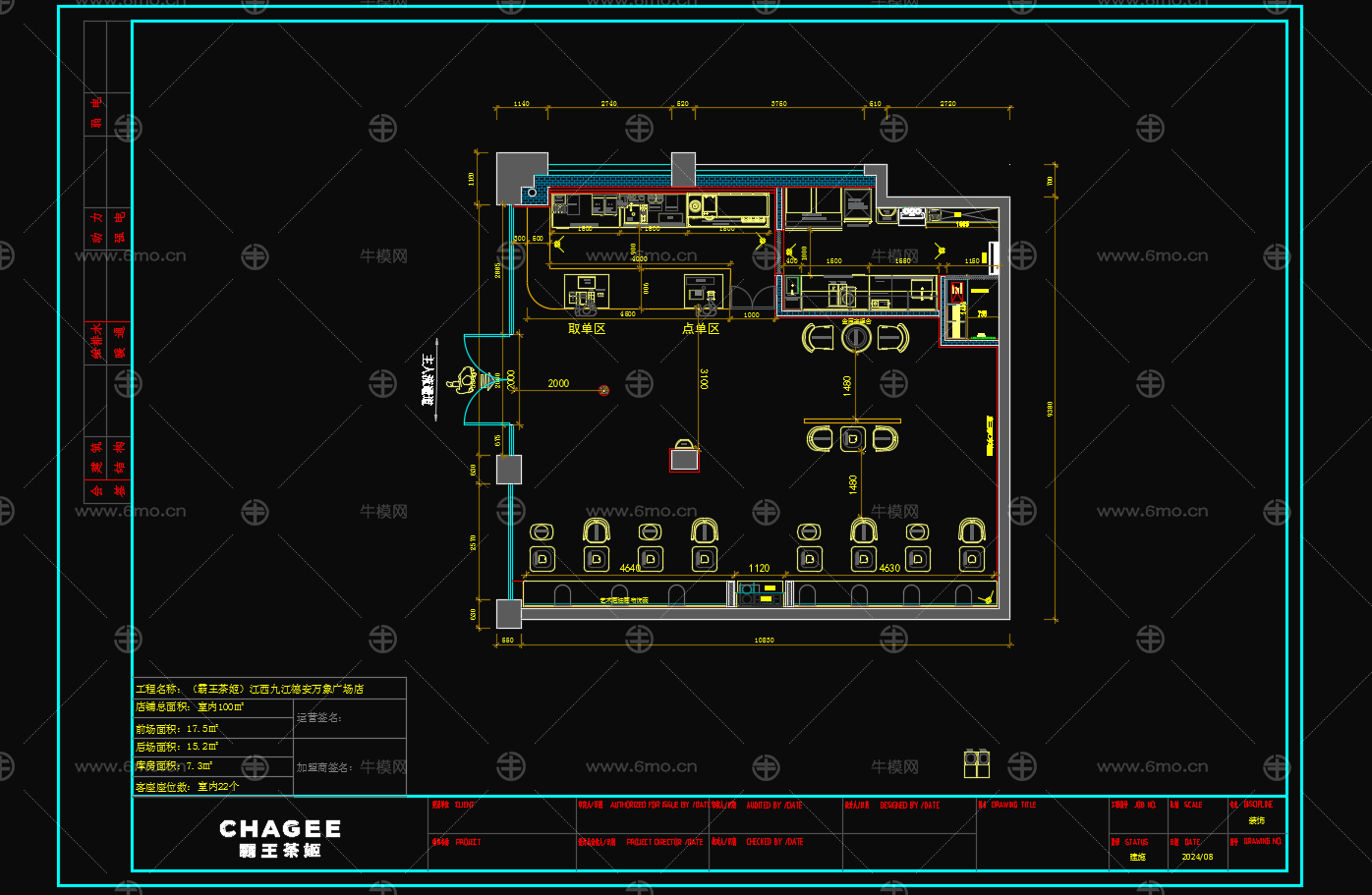Viewport: 1372px width, 895px height.
Task: Select the order counter register block
Action: (703, 292)
